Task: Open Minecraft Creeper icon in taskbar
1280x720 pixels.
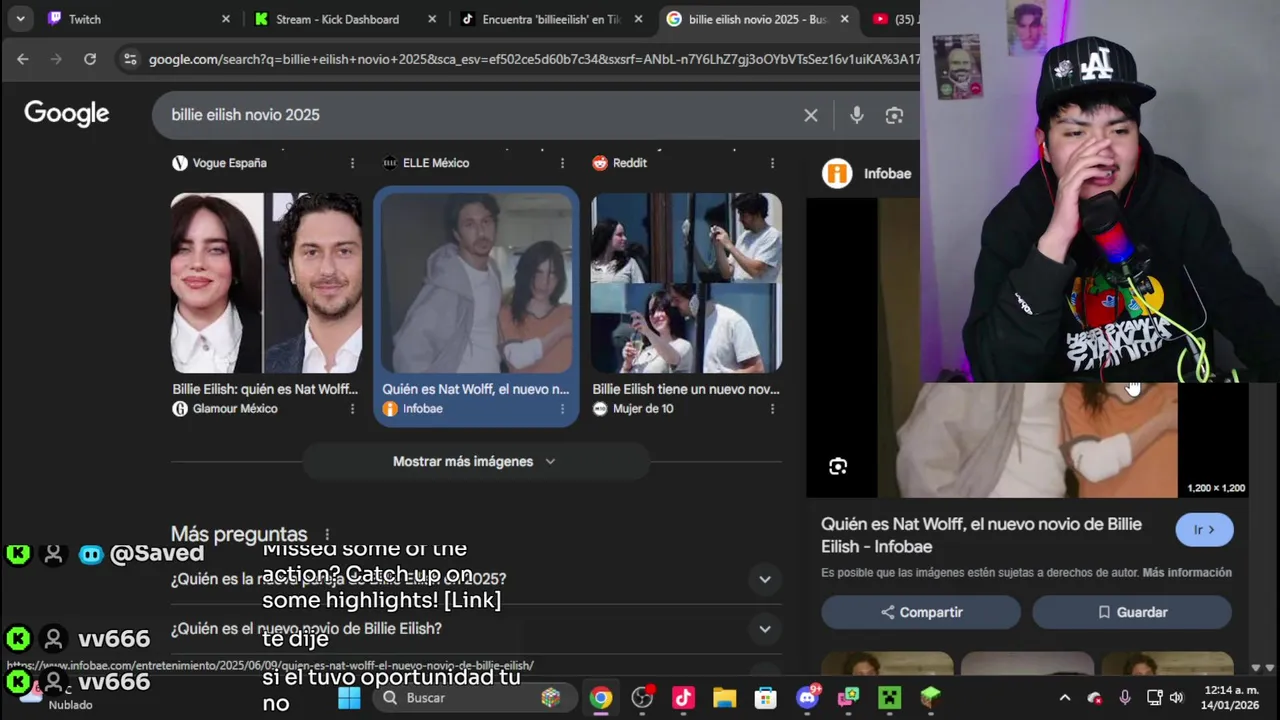Action: [889, 697]
